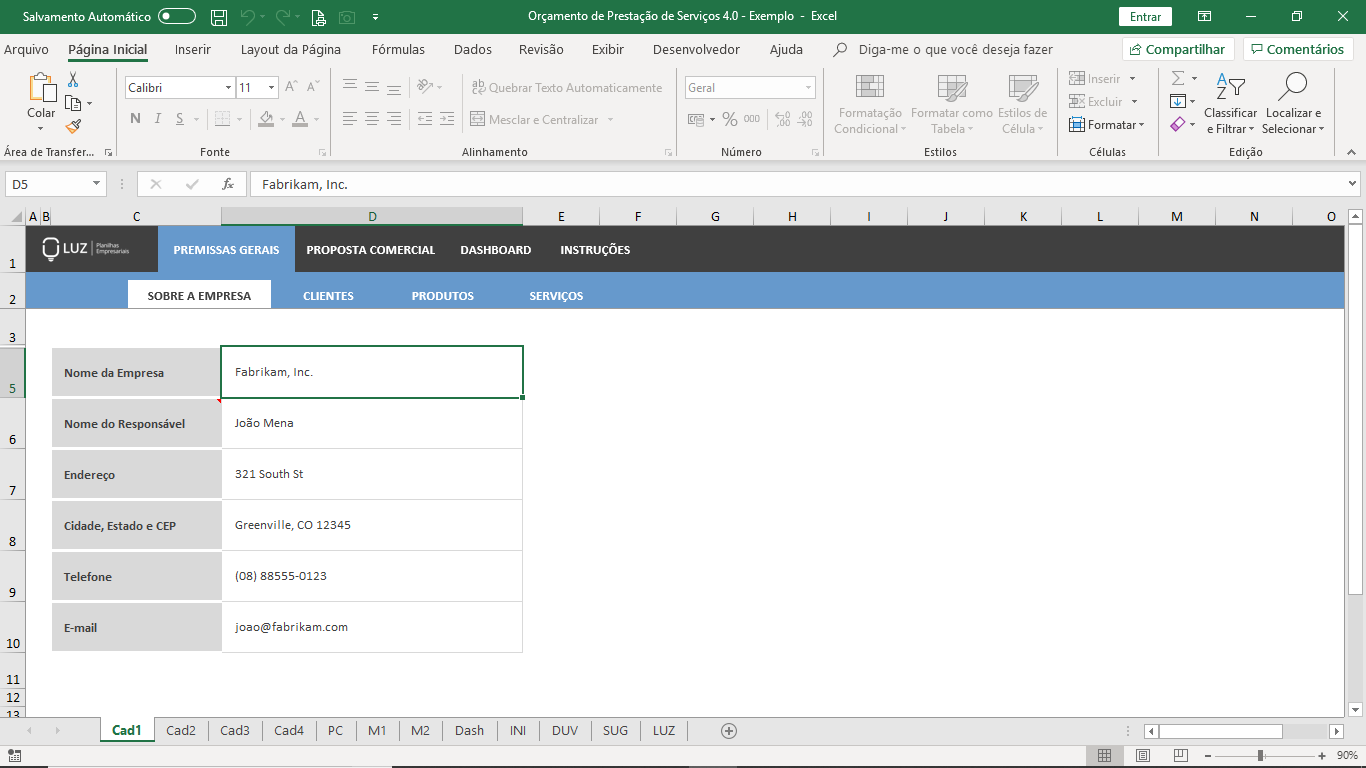Click the Decrease Font Size icon
Viewport: 1366px width, 768px height.
(x=314, y=88)
